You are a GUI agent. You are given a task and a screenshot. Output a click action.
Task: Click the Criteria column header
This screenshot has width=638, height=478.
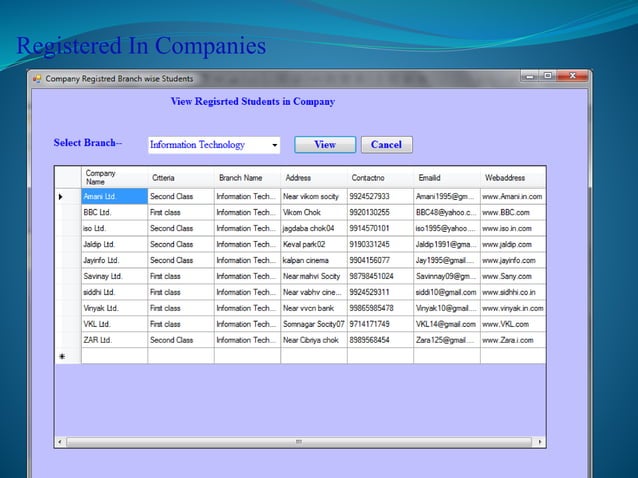coord(180,178)
